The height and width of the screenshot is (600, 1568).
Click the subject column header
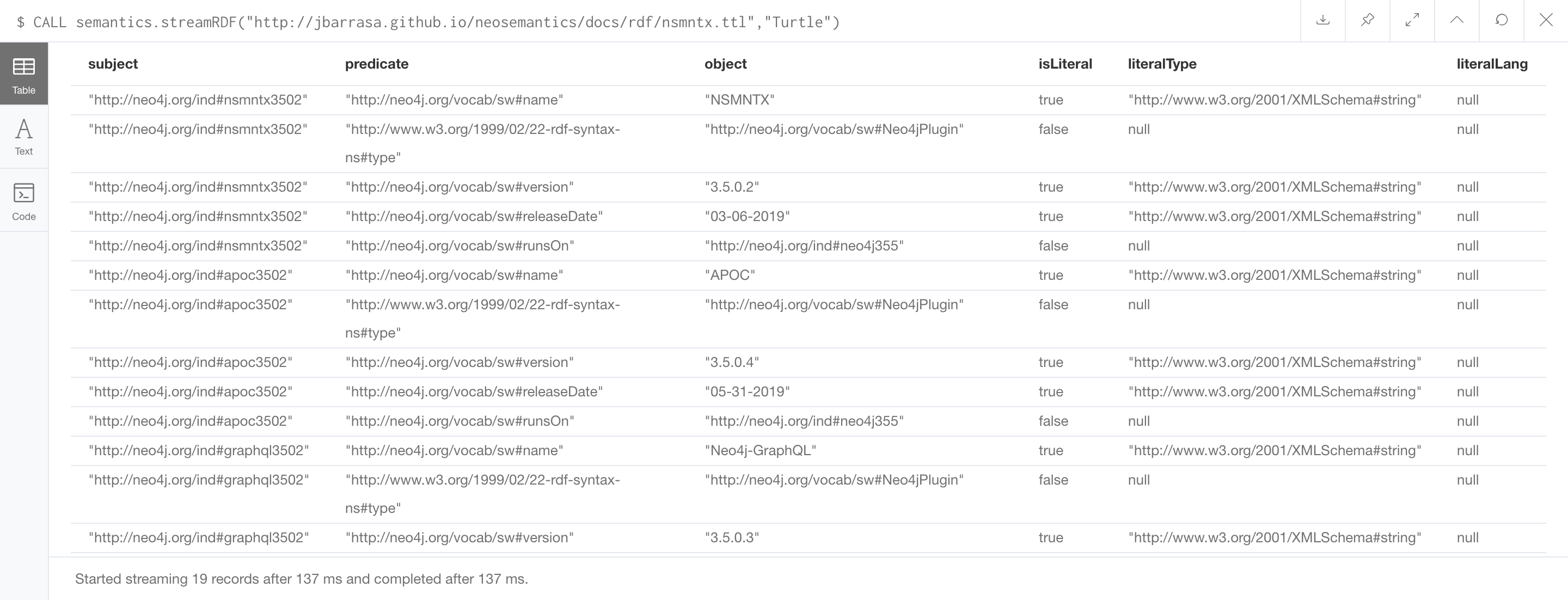tap(113, 64)
